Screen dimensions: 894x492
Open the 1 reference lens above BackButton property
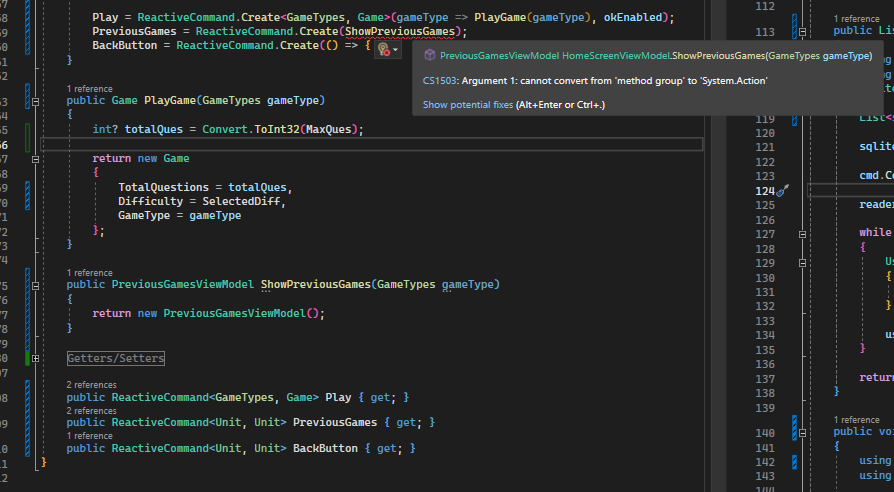[x=90, y=436]
